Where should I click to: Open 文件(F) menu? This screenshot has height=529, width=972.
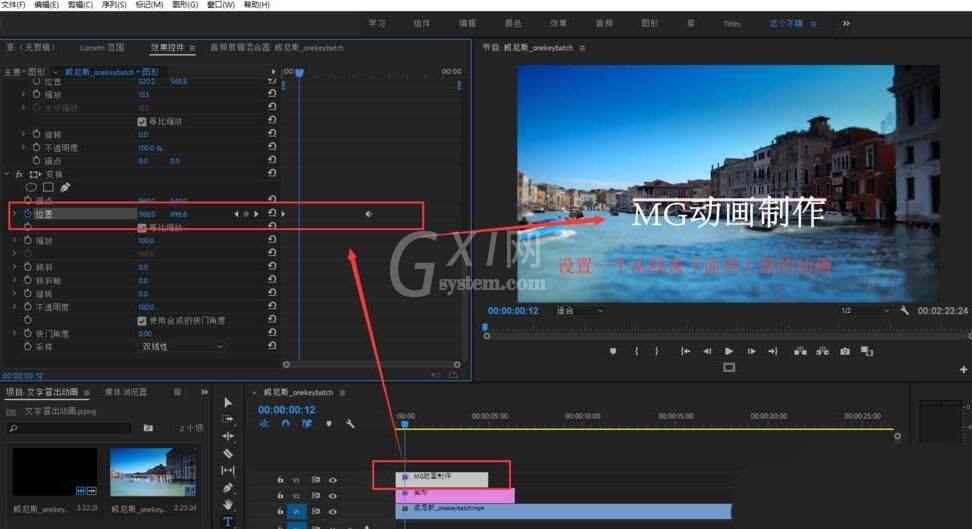click(x=13, y=4)
